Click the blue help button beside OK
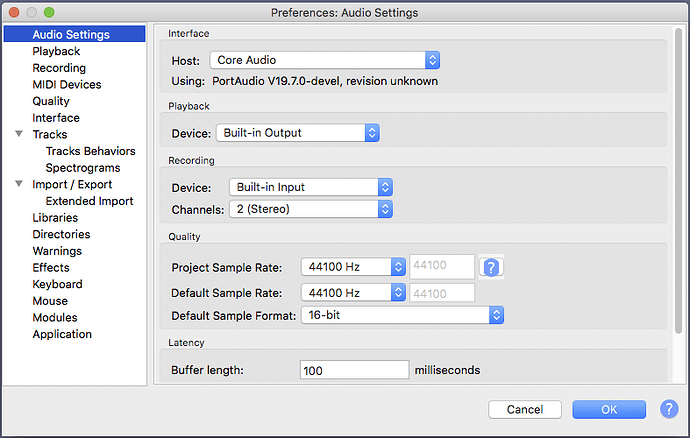 pyautogui.click(x=669, y=409)
